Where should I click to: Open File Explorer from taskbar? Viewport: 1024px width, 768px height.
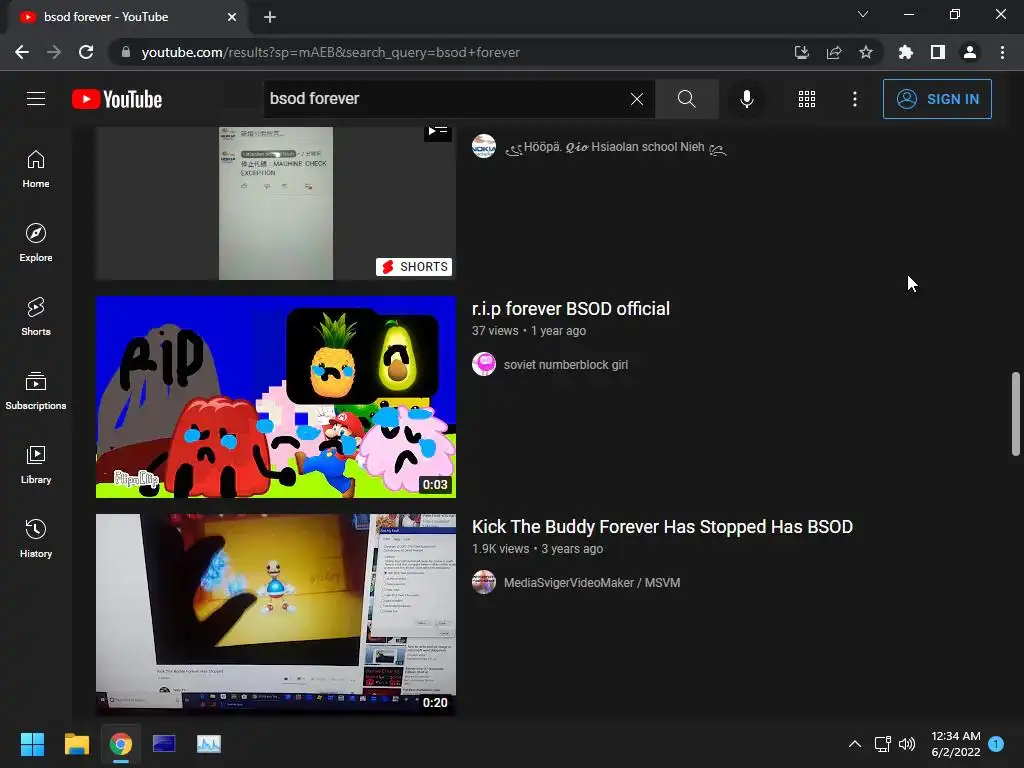(x=76, y=744)
